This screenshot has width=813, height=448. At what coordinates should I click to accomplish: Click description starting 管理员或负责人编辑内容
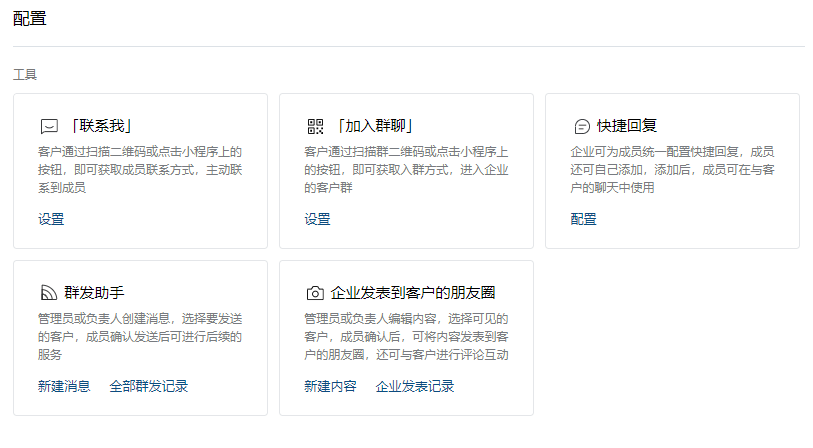click(406, 337)
